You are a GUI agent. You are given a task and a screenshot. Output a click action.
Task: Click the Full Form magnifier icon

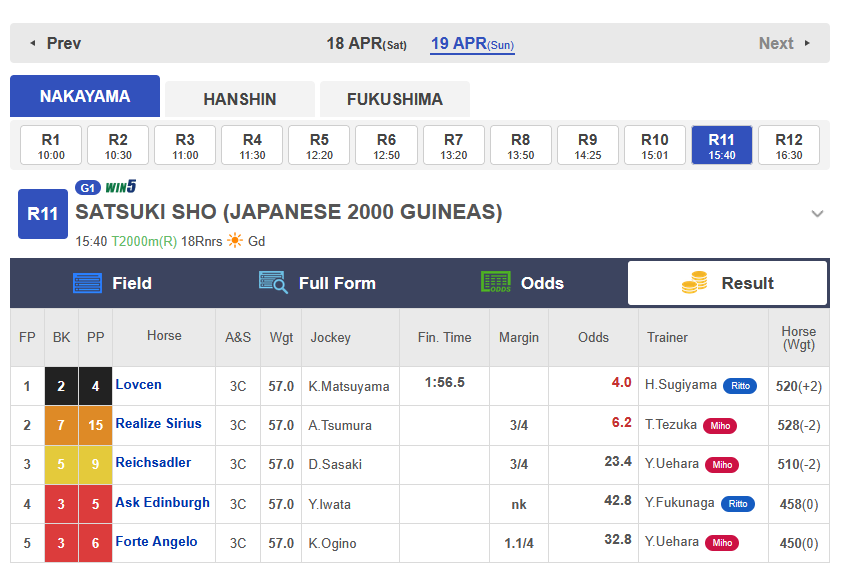273,283
